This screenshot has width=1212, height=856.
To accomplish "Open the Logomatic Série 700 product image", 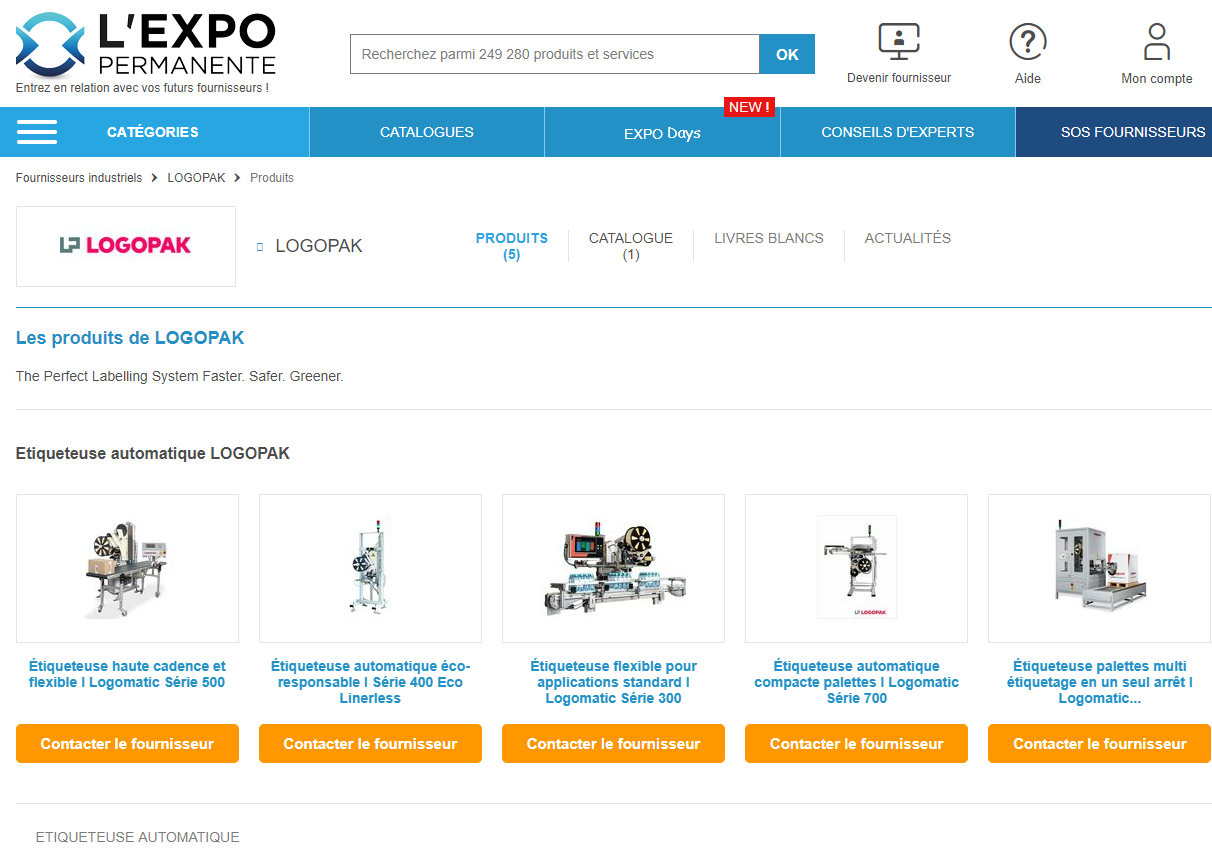I will (x=856, y=568).
